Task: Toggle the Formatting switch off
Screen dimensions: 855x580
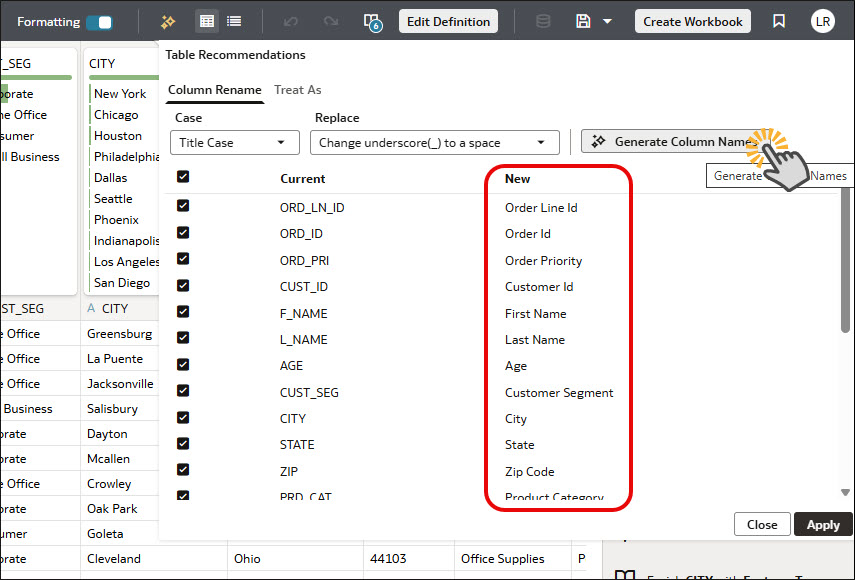Action: pyautogui.click(x=99, y=22)
